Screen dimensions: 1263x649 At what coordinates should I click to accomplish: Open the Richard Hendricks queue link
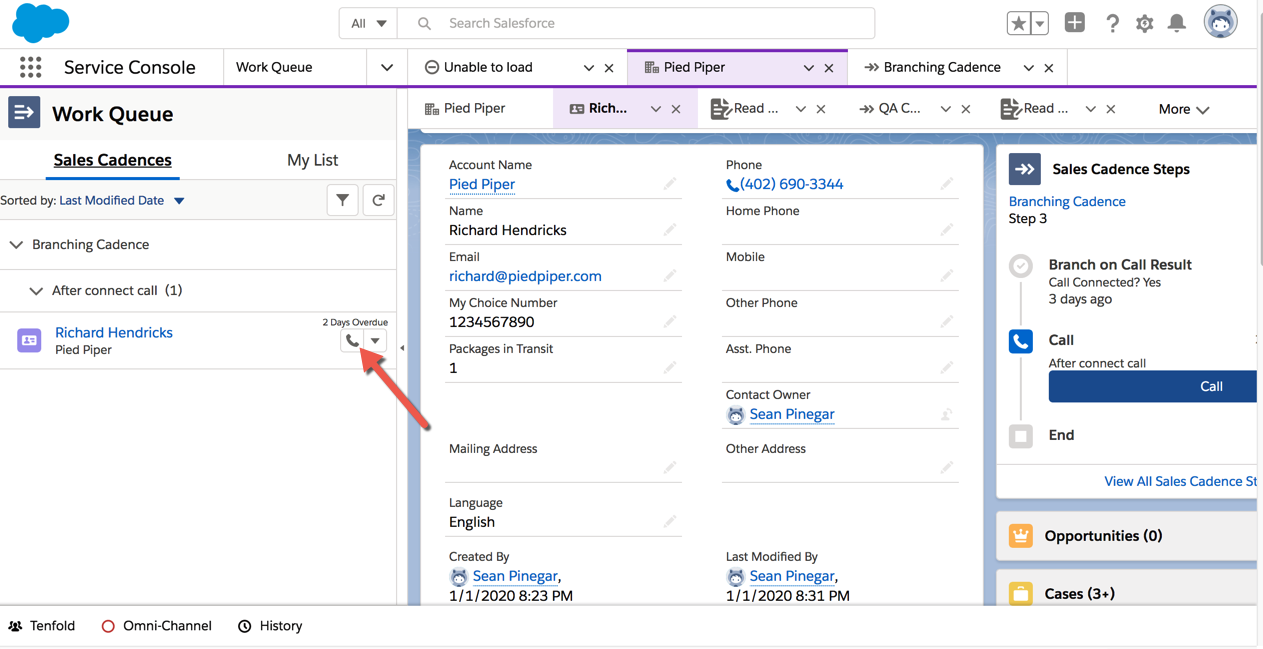click(114, 332)
